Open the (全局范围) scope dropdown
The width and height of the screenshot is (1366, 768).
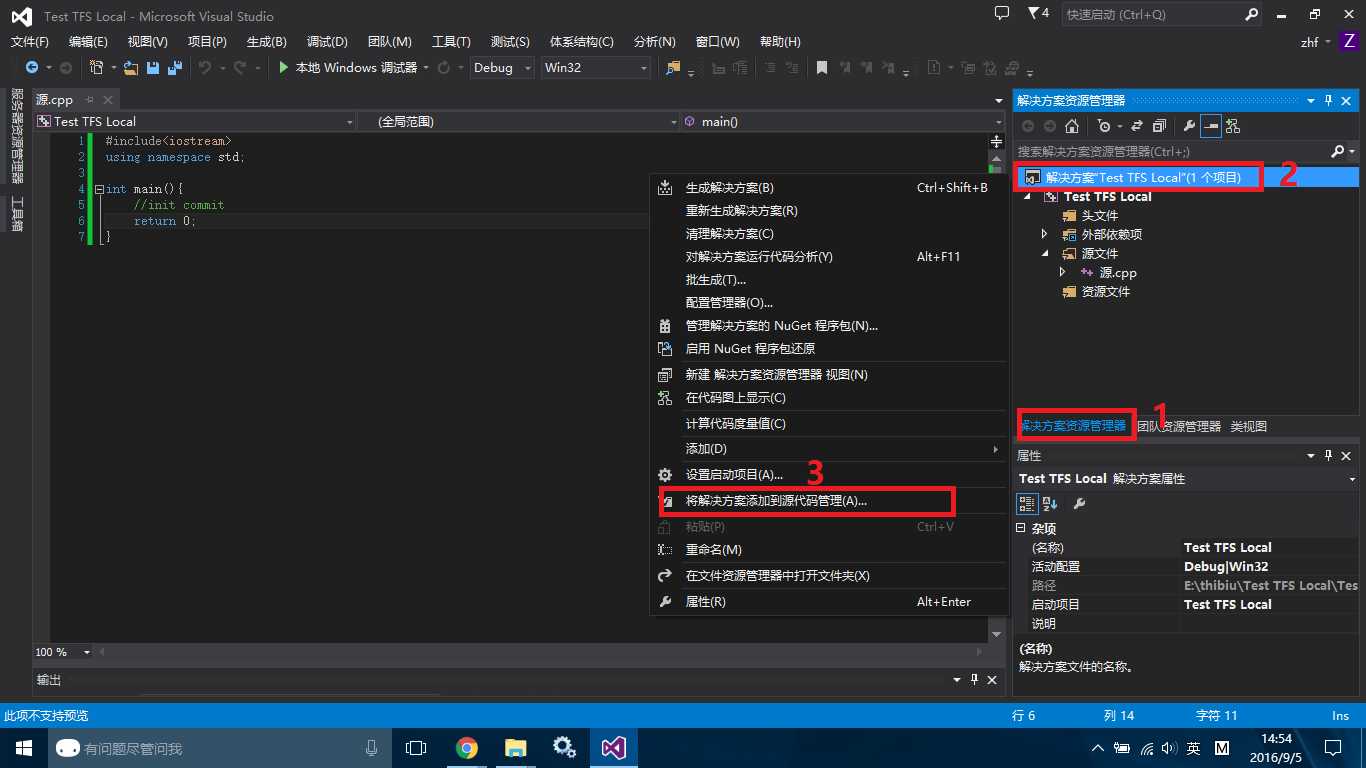pyautogui.click(x=673, y=121)
